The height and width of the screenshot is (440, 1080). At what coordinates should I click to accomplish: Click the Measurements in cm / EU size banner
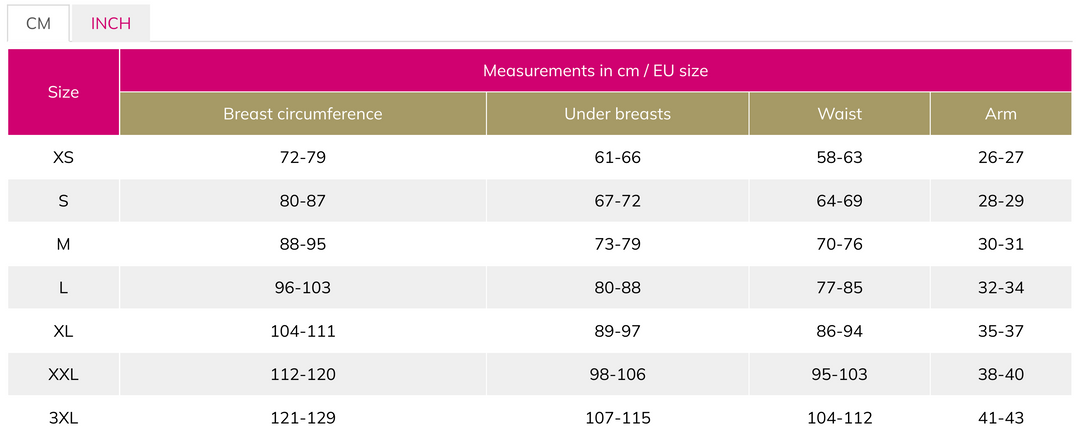point(596,70)
